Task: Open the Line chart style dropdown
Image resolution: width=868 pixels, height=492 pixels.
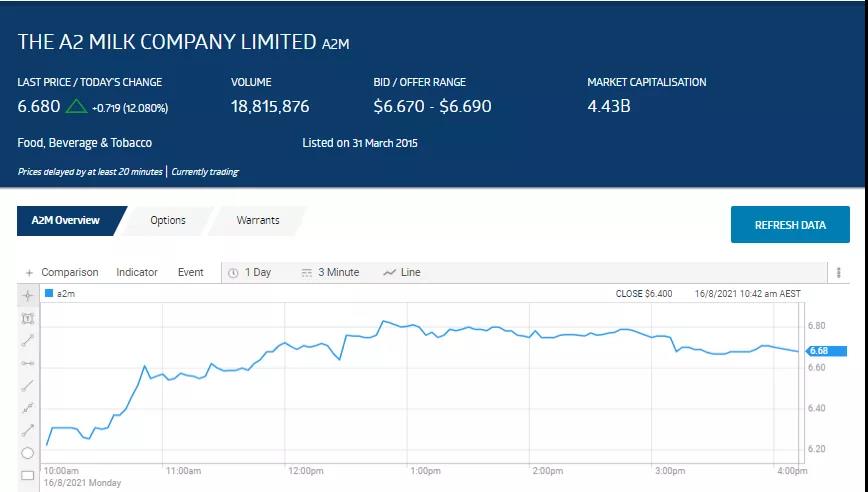Action: click(410, 272)
